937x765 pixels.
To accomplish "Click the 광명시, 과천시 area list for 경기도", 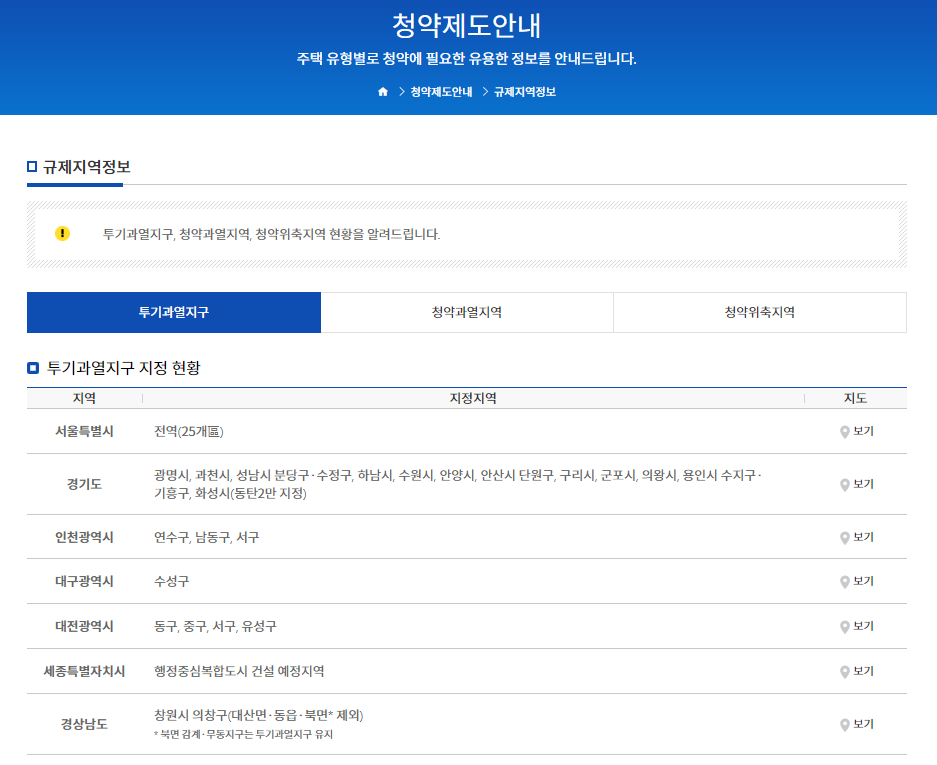I will (458, 484).
